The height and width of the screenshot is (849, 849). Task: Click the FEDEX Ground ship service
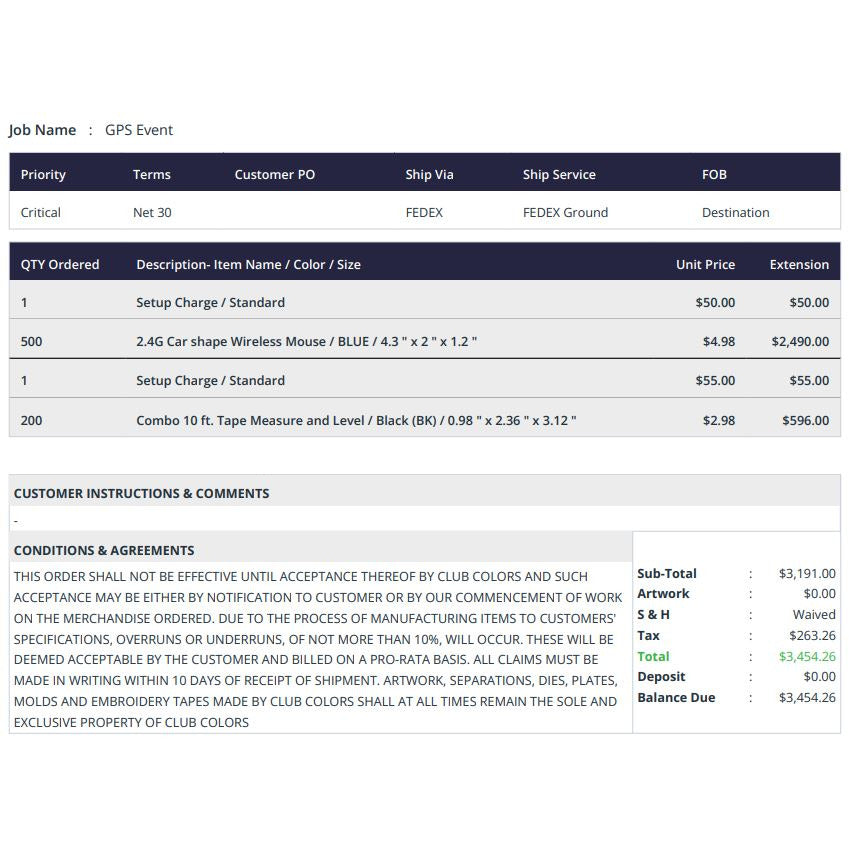(x=565, y=212)
